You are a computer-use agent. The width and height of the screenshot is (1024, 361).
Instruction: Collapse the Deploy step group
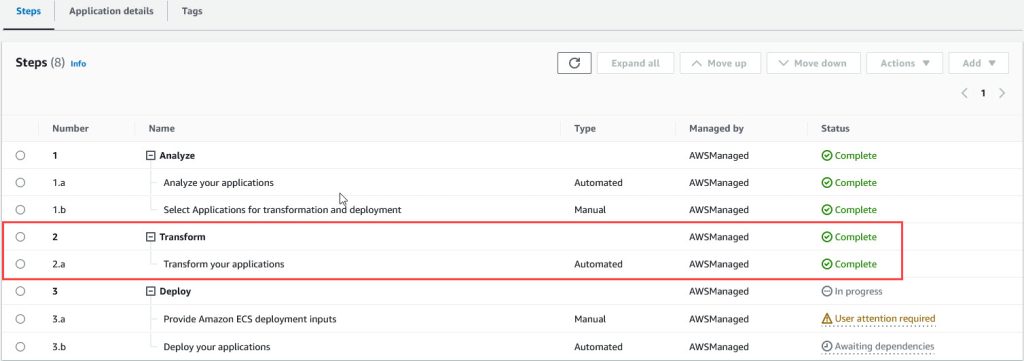coord(151,292)
